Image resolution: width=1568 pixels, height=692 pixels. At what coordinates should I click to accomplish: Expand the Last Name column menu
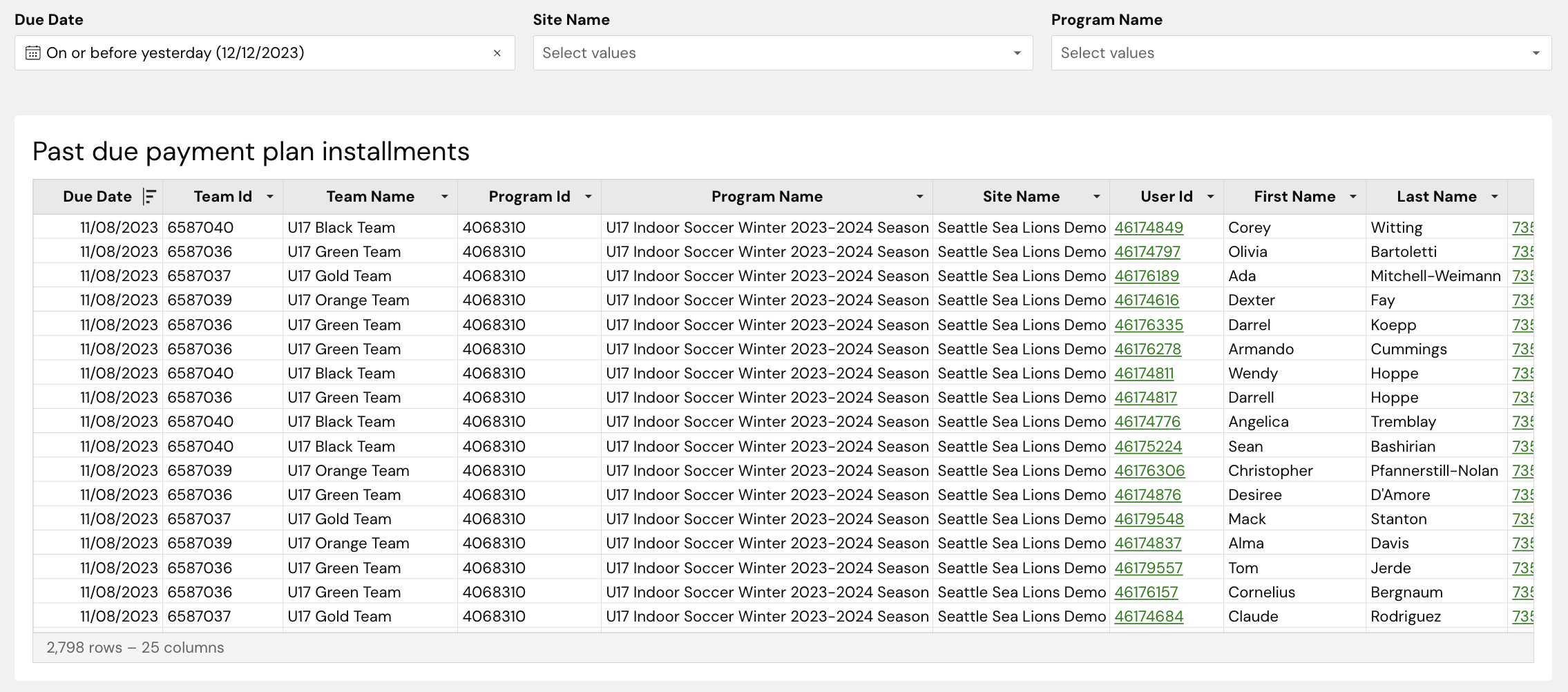pyautogui.click(x=1495, y=197)
